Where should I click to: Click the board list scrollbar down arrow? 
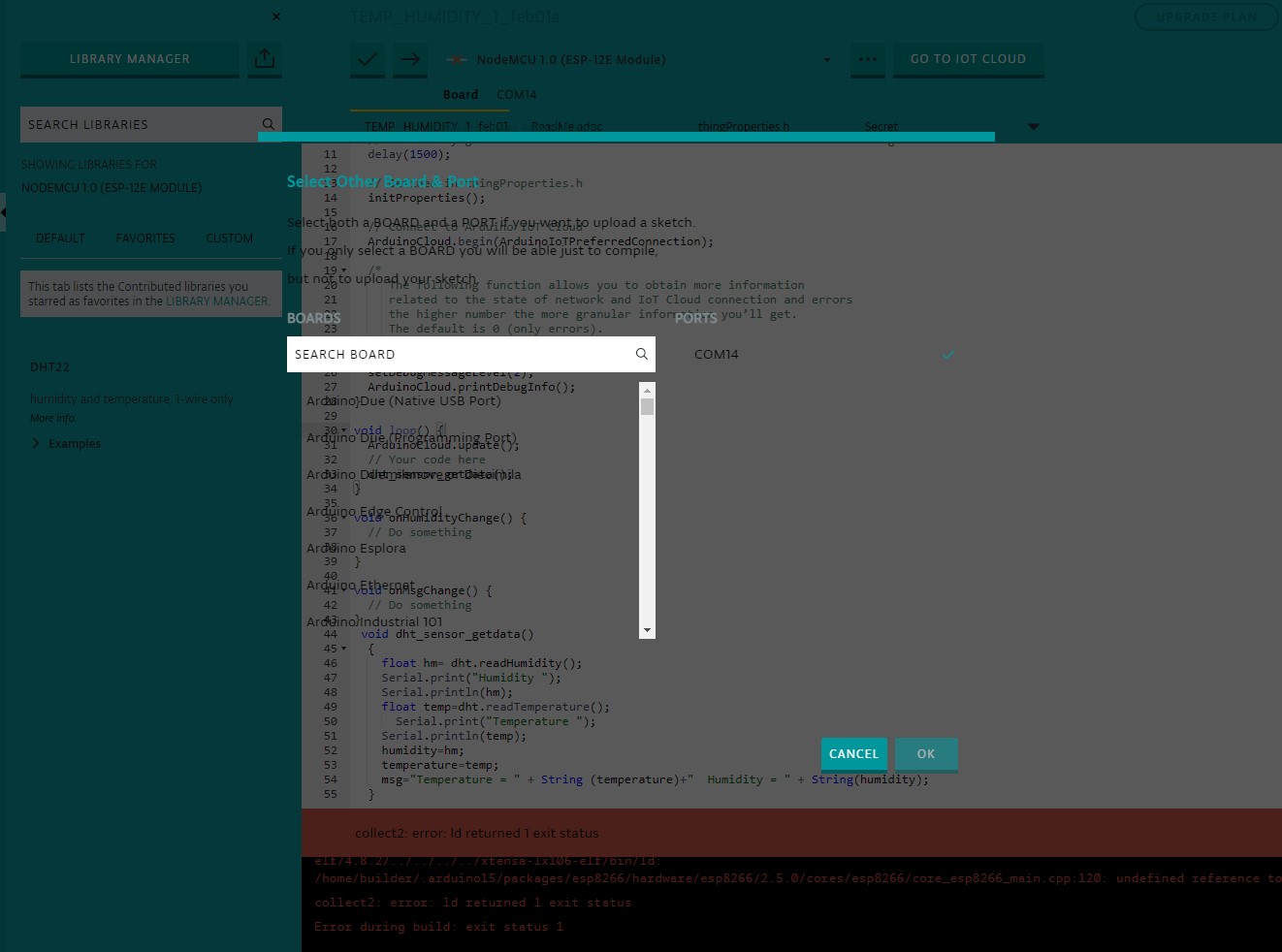pyautogui.click(x=647, y=630)
